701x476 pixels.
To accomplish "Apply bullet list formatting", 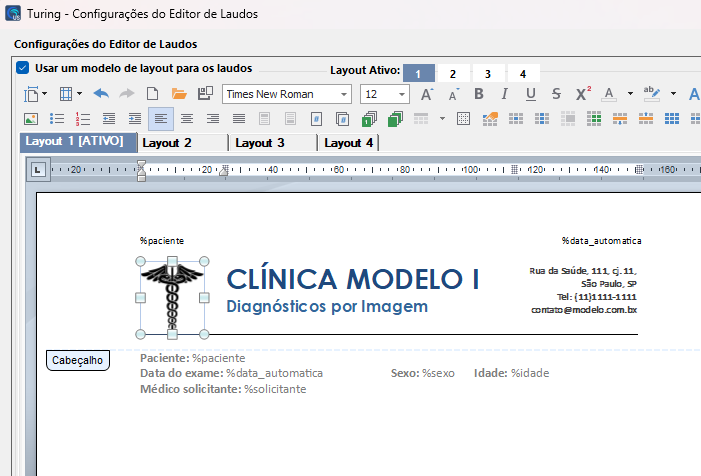I will pyautogui.click(x=56, y=119).
